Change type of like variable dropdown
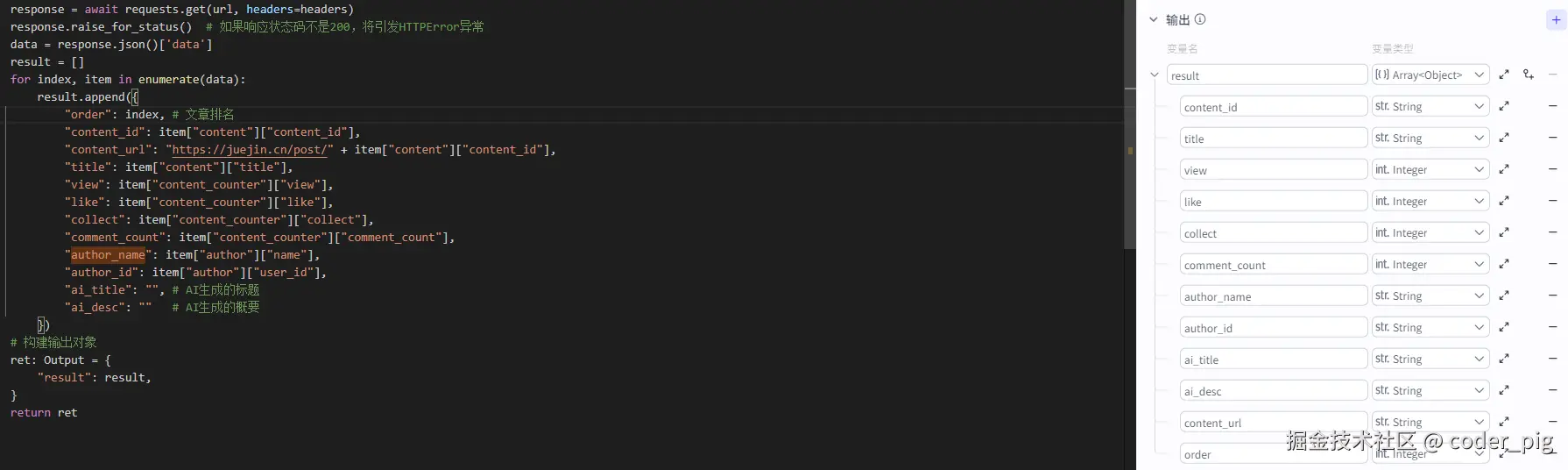Image resolution: width=1568 pixels, height=470 pixels. [1430, 201]
